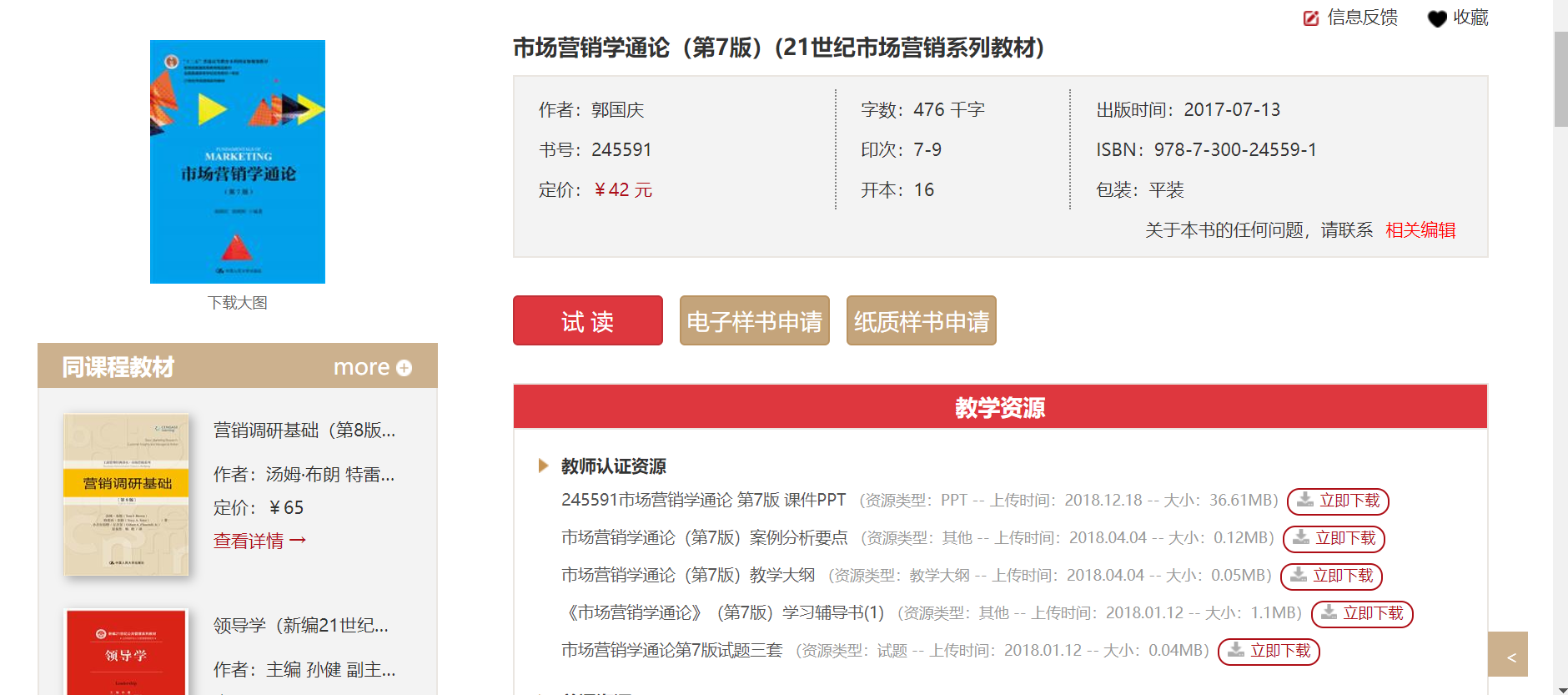Image resolution: width=1568 pixels, height=695 pixels.
Task: Click download icon for 教学大纲 resource
Action: click(1299, 575)
